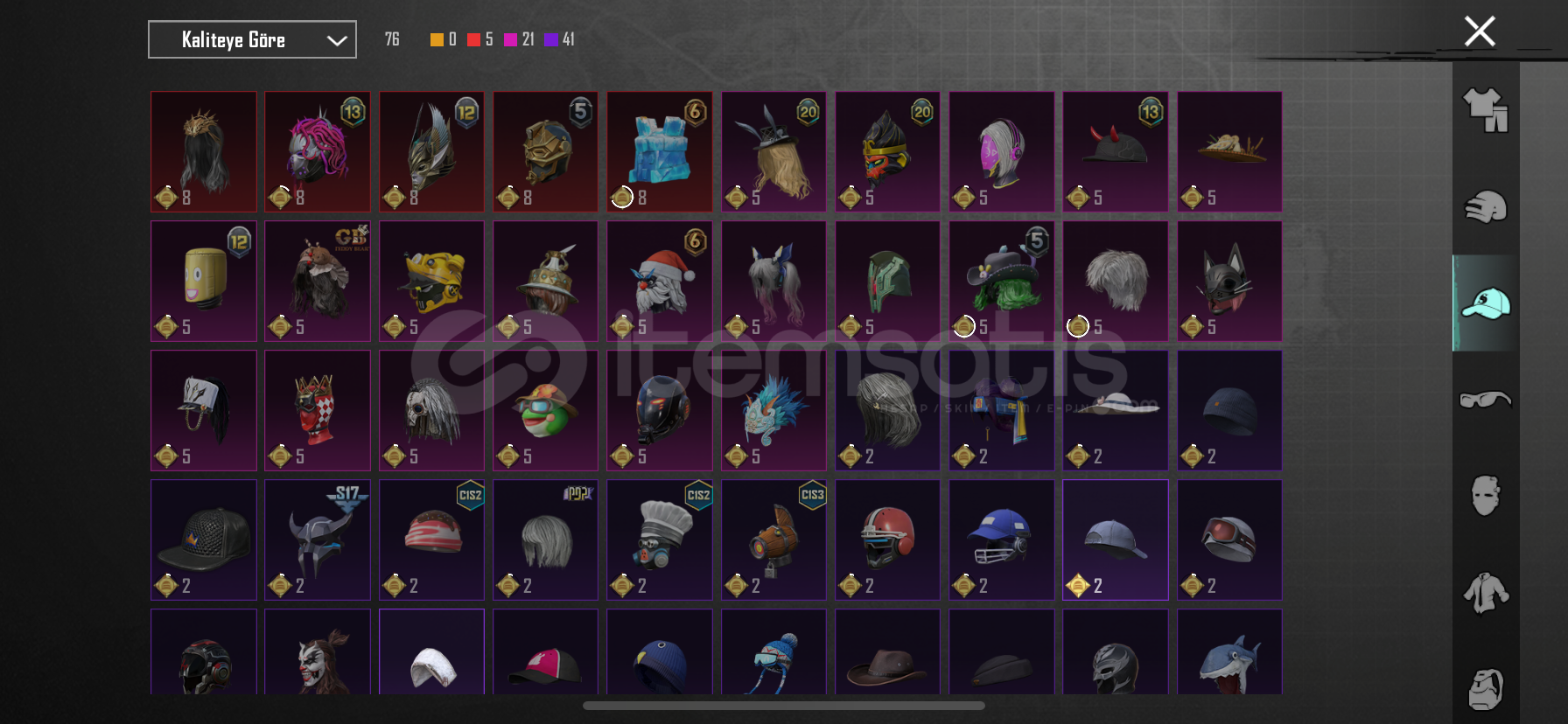The width and height of the screenshot is (1568, 724).
Task: Select the jacket category icon
Action: tap(1486, 593)
